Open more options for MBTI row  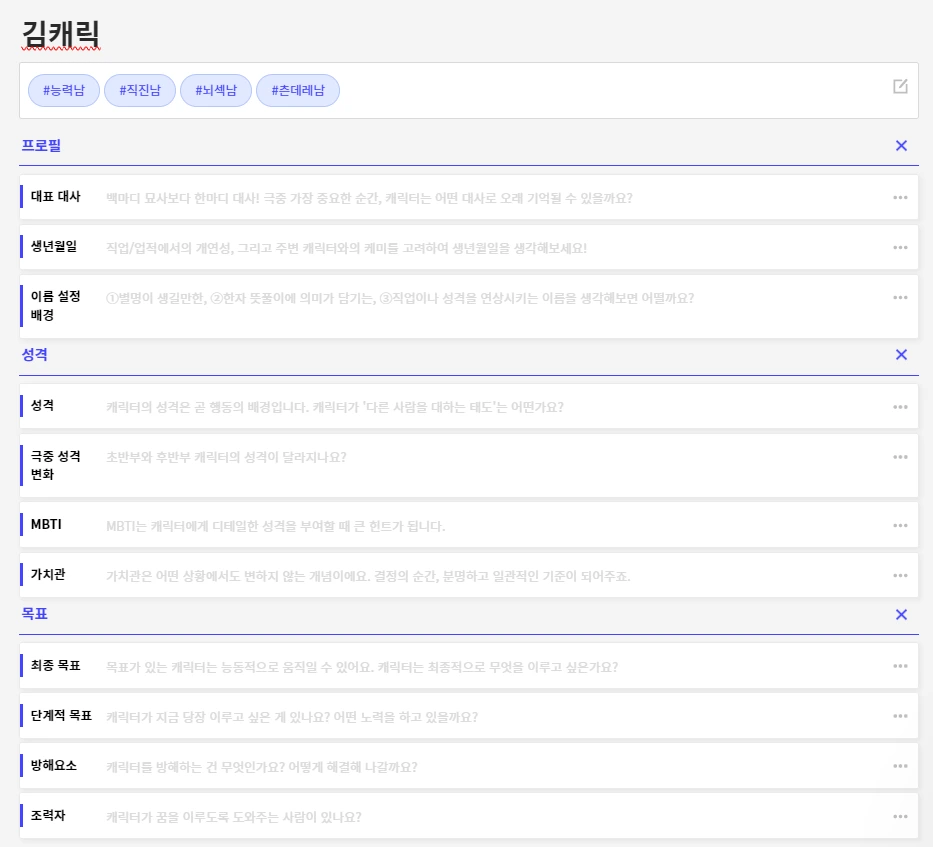pos(900,525)
